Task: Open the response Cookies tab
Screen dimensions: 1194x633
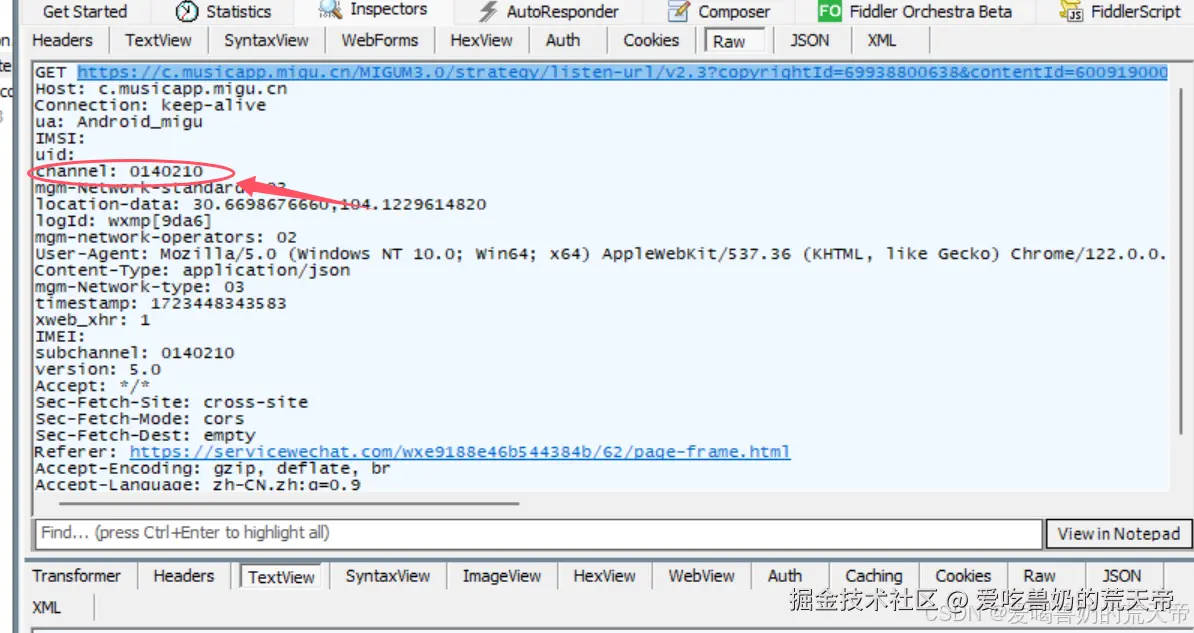Action: click(963, 576)
